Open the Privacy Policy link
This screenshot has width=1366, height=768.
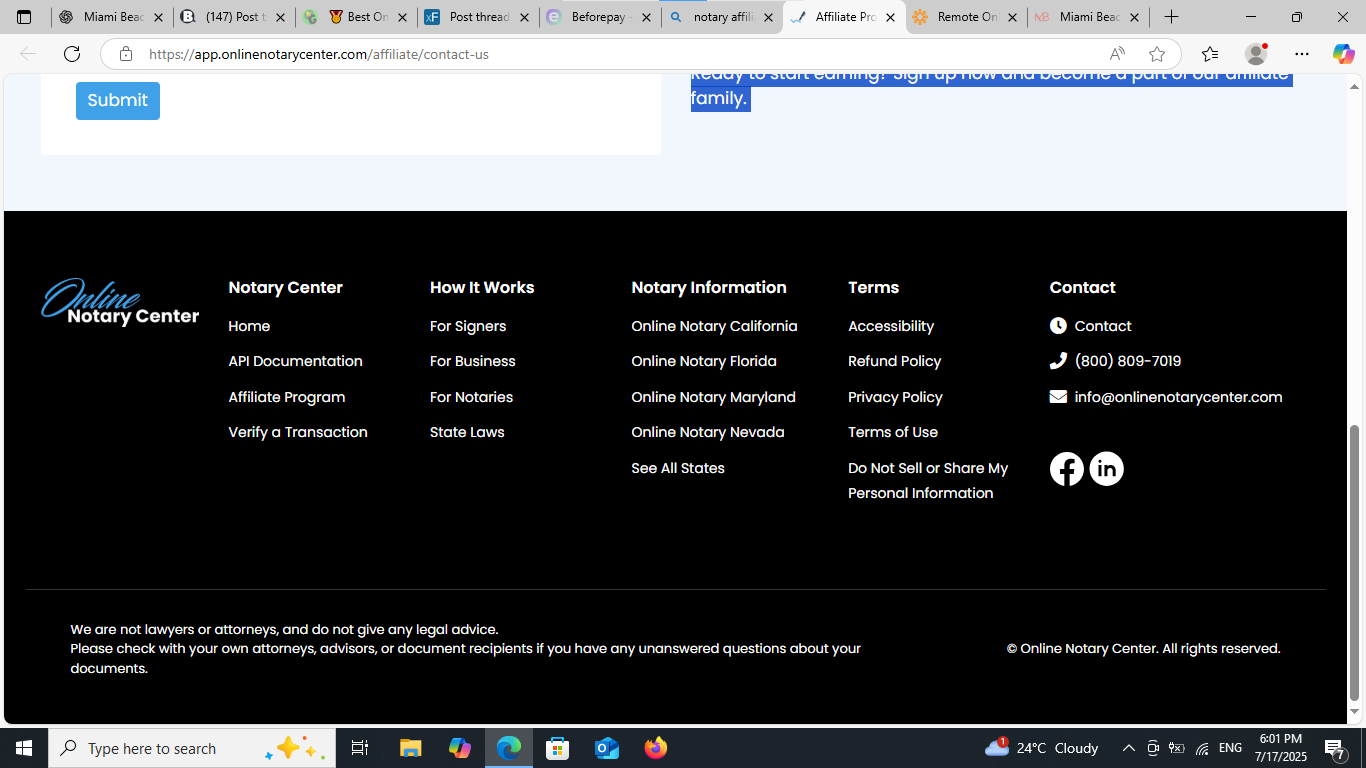895,397
